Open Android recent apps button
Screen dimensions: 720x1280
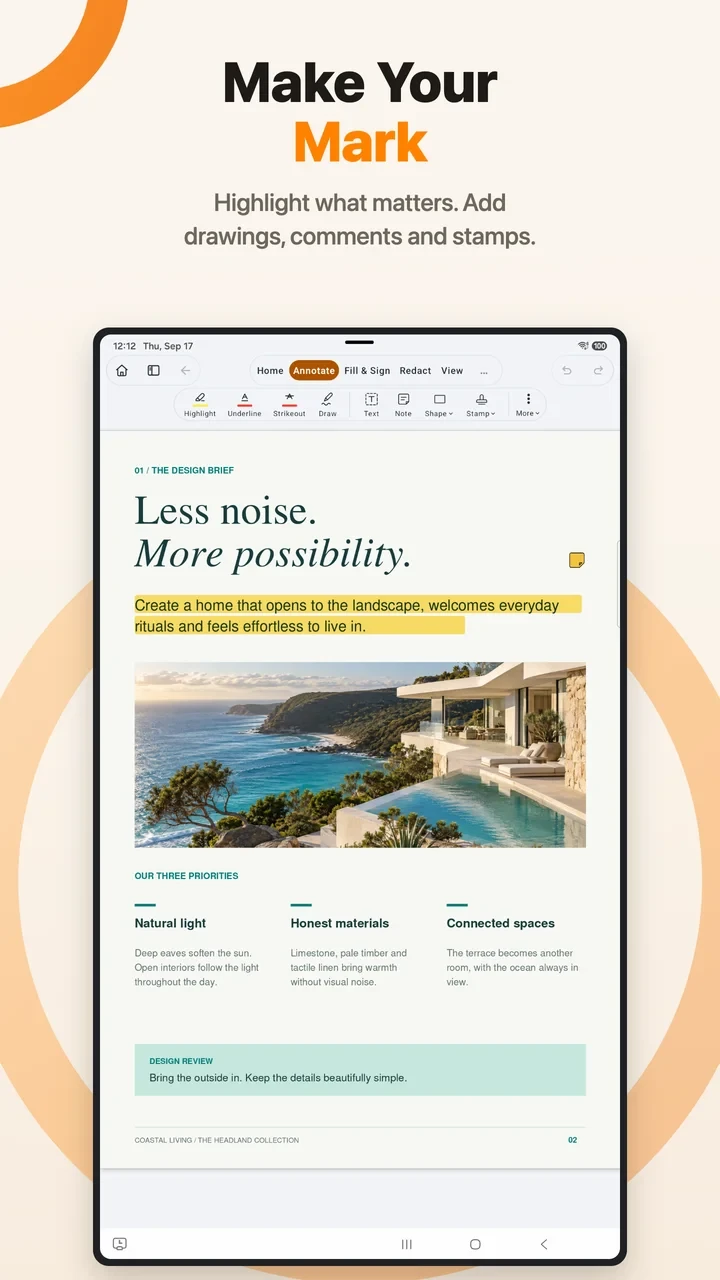pyautogui.click(x=407, y=1244)
